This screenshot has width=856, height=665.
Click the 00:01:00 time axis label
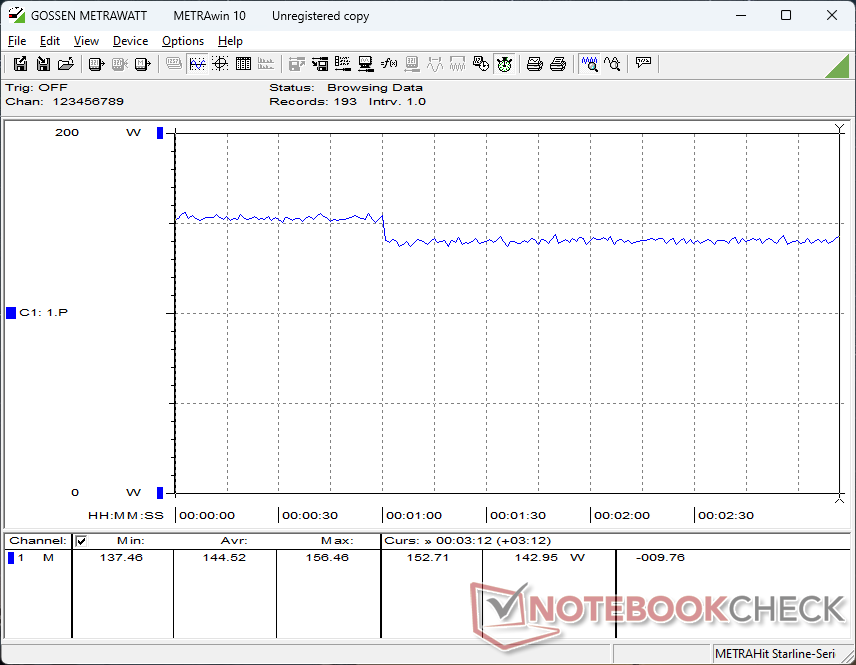coord(414,515)
